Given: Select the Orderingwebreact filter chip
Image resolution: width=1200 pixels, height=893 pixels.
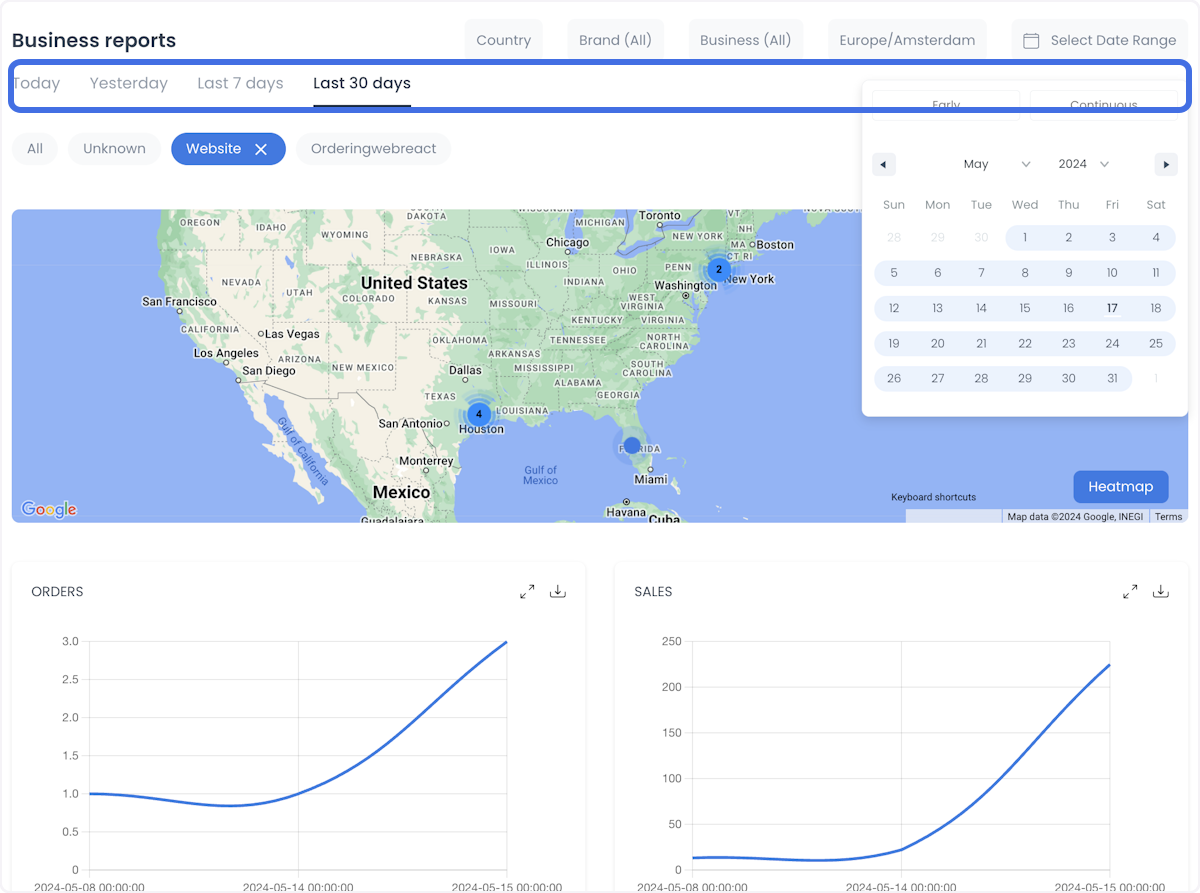Looking at the screenshot, I should tap(374, 149).
